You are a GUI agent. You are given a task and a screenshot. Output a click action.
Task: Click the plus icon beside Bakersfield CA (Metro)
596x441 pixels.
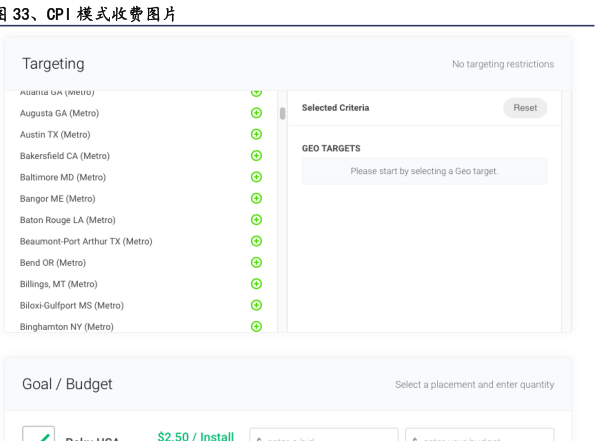257,155
